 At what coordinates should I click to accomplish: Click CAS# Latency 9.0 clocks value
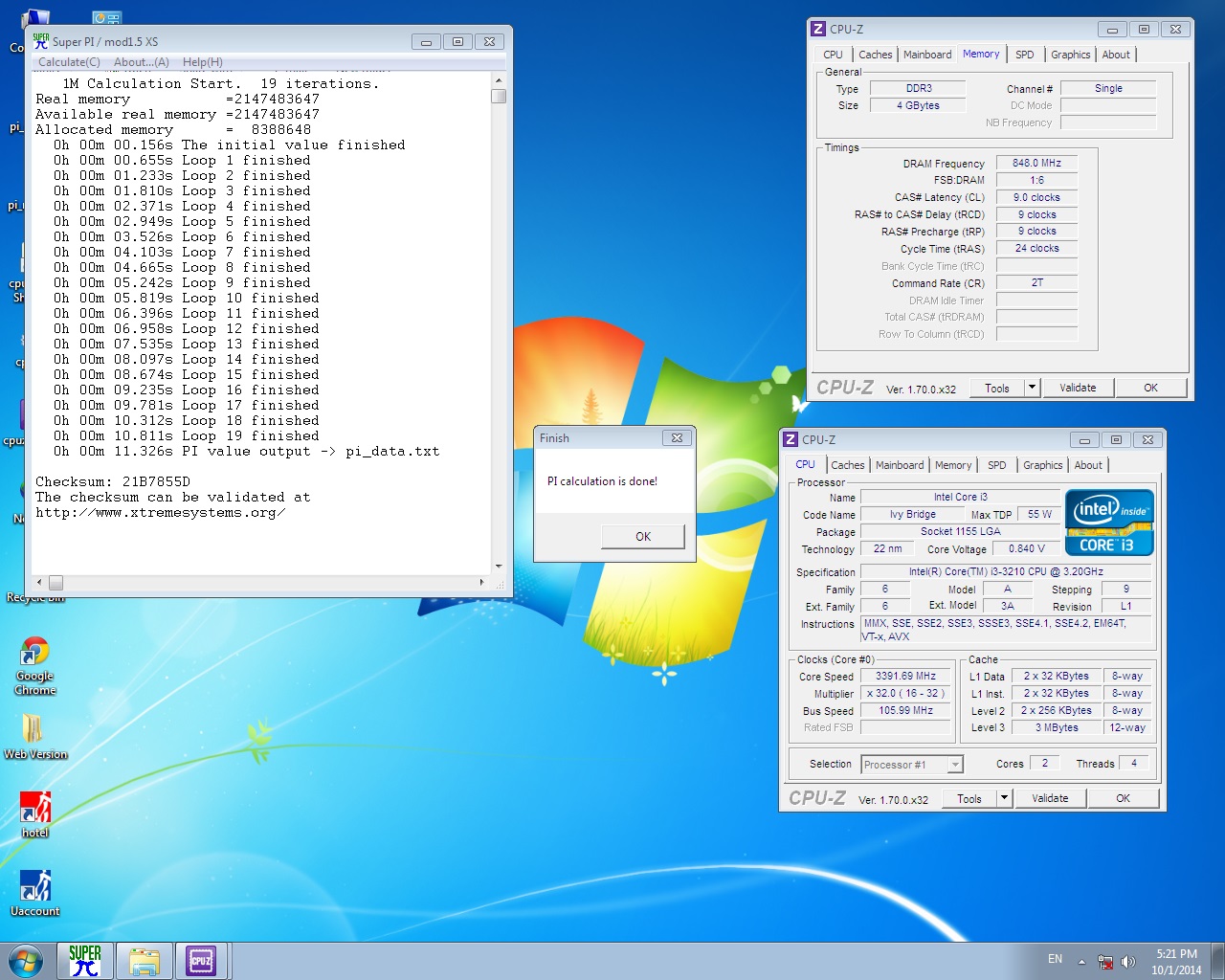pyautogui.click(x=1036, y=197)
